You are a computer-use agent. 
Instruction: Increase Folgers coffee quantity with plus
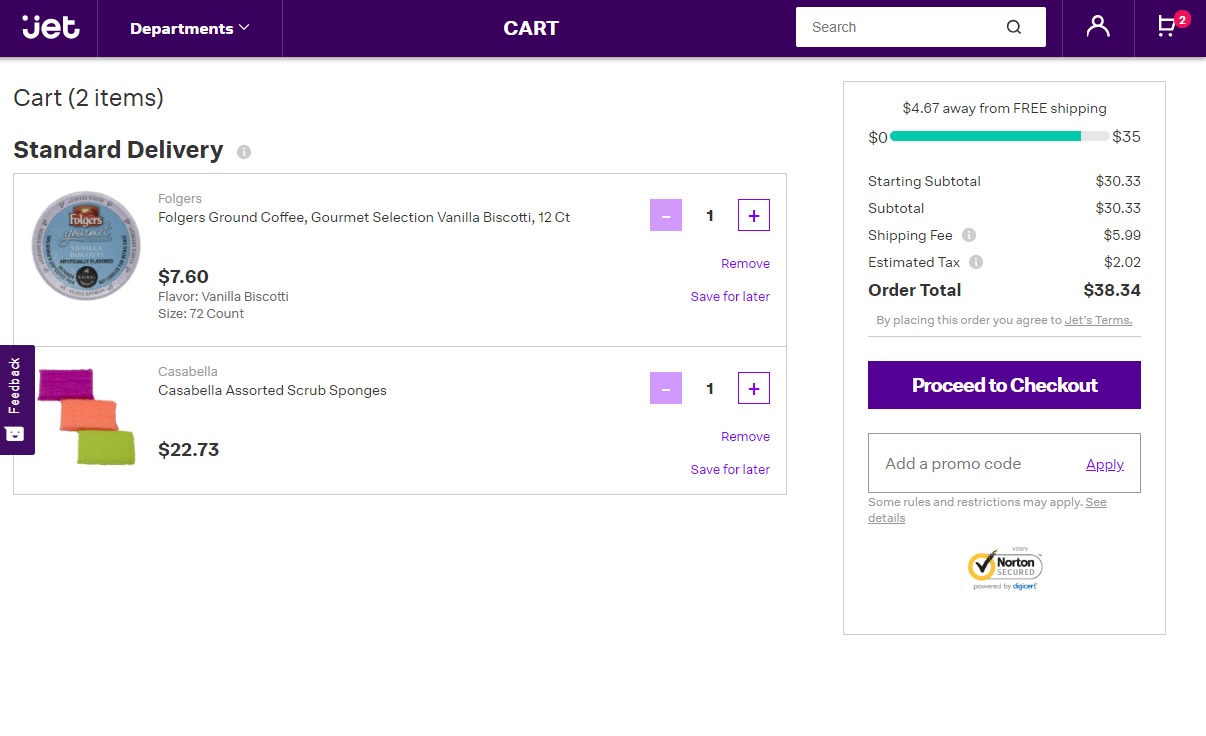coord(753,215)
